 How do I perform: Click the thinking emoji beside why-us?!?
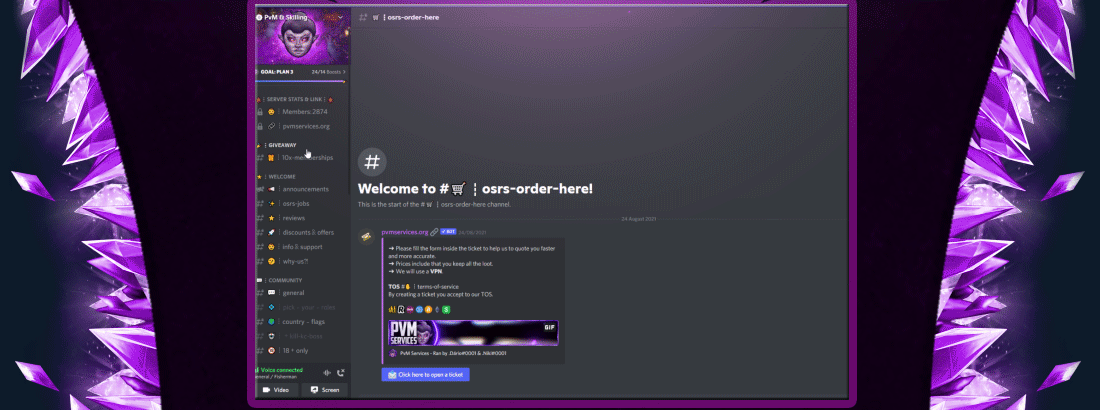271,261
